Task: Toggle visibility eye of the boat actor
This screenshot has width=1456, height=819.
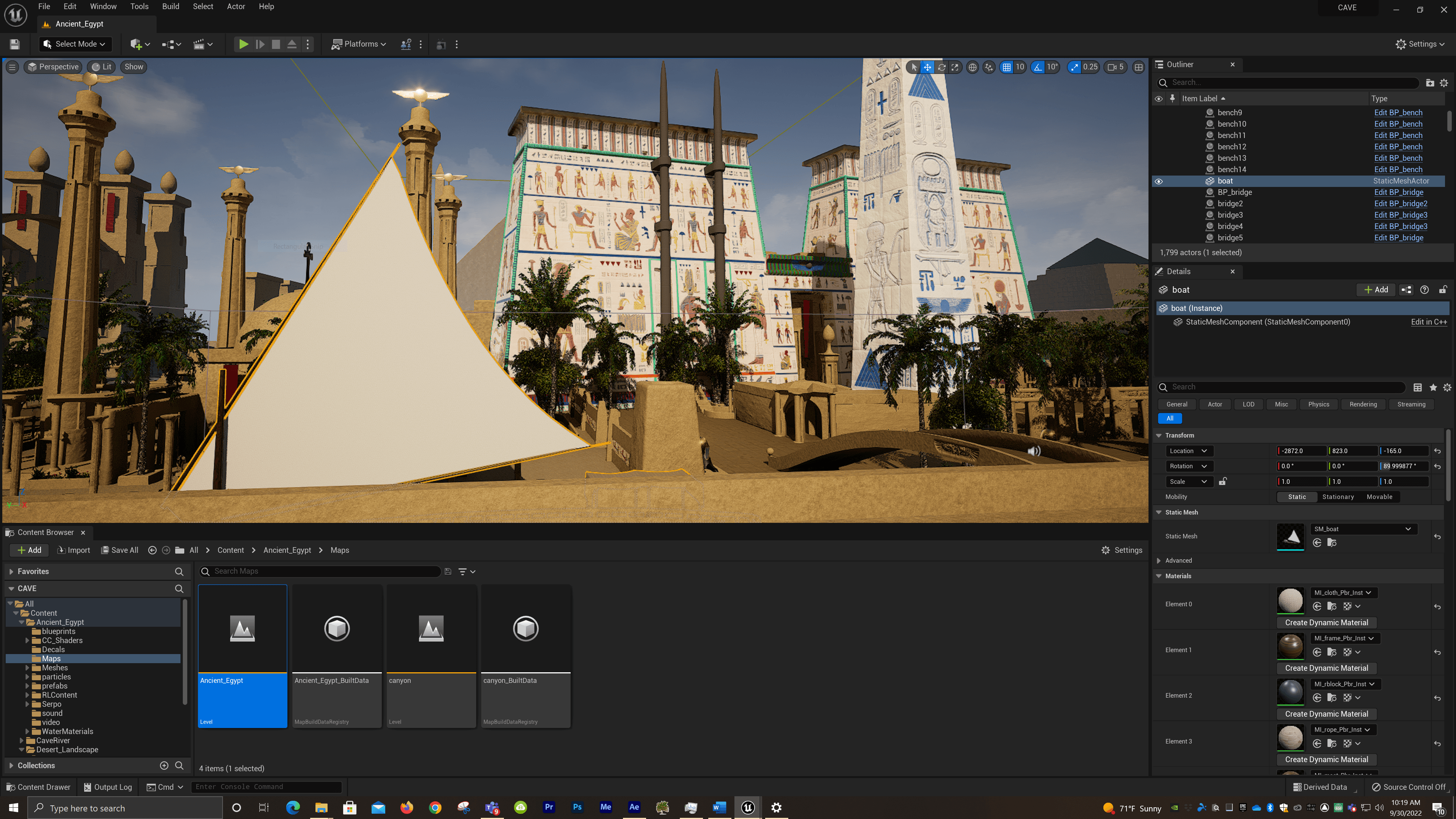Action: (x=1158, y=181)
